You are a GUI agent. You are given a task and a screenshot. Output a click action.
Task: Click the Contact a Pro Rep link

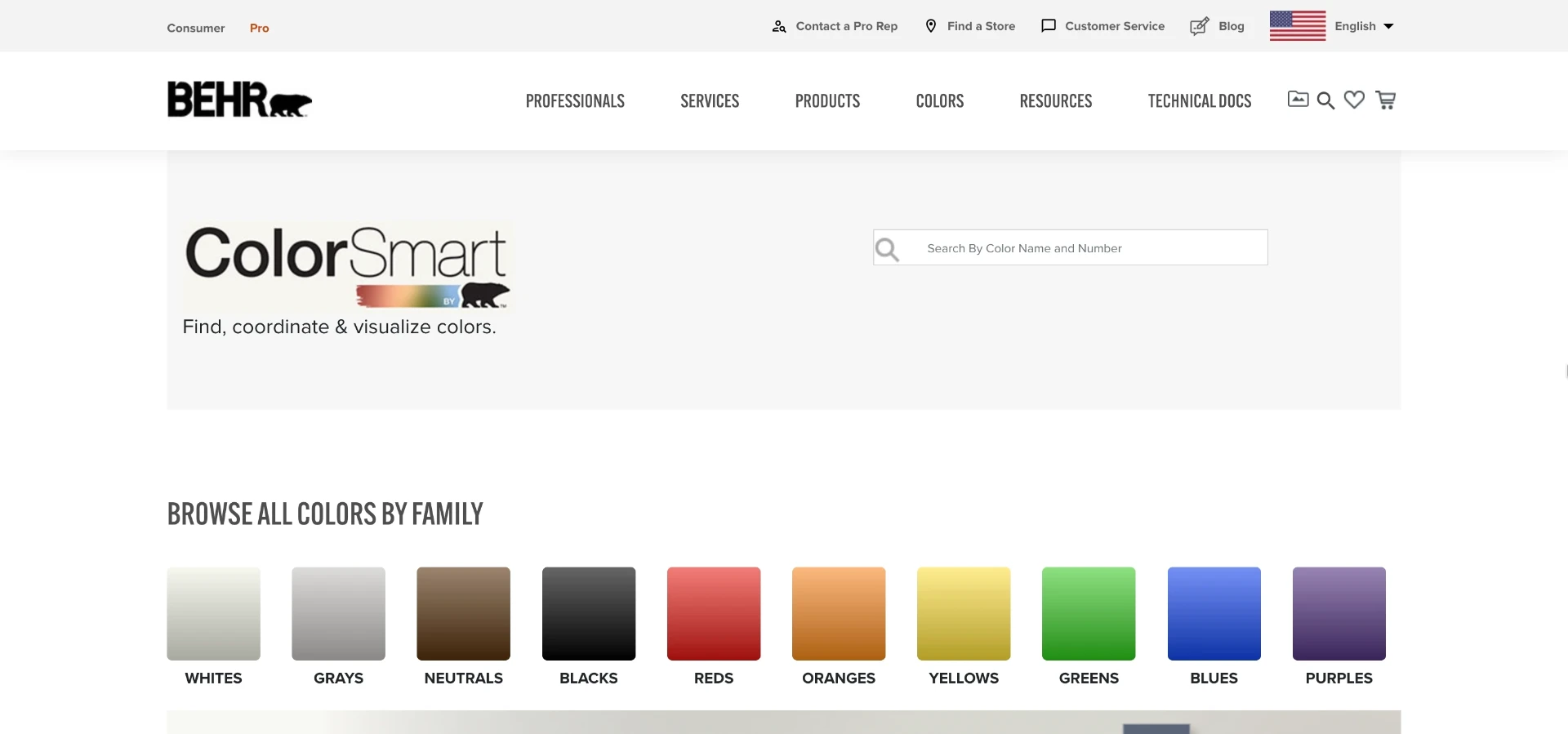847,26
